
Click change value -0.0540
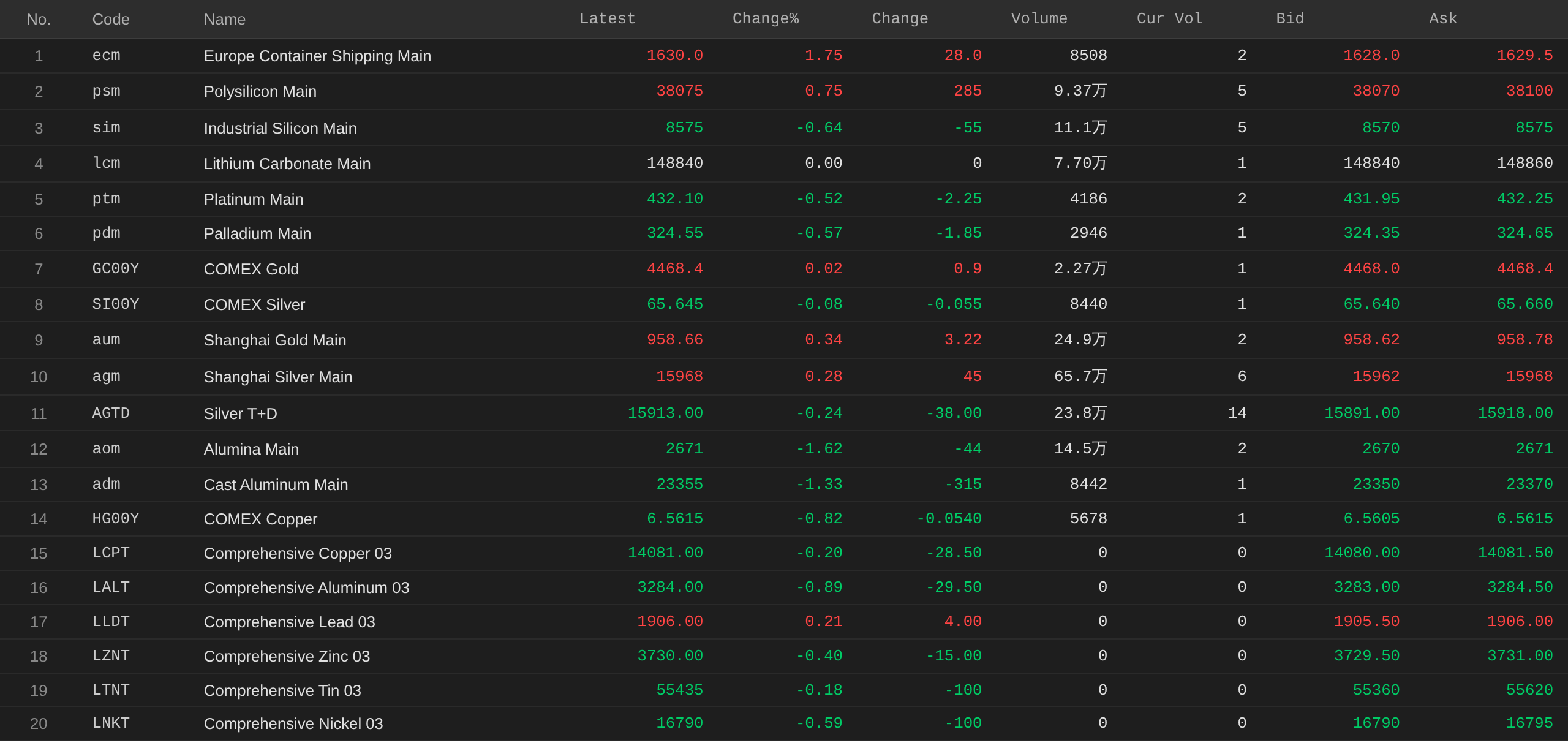[x=949, y=519]
